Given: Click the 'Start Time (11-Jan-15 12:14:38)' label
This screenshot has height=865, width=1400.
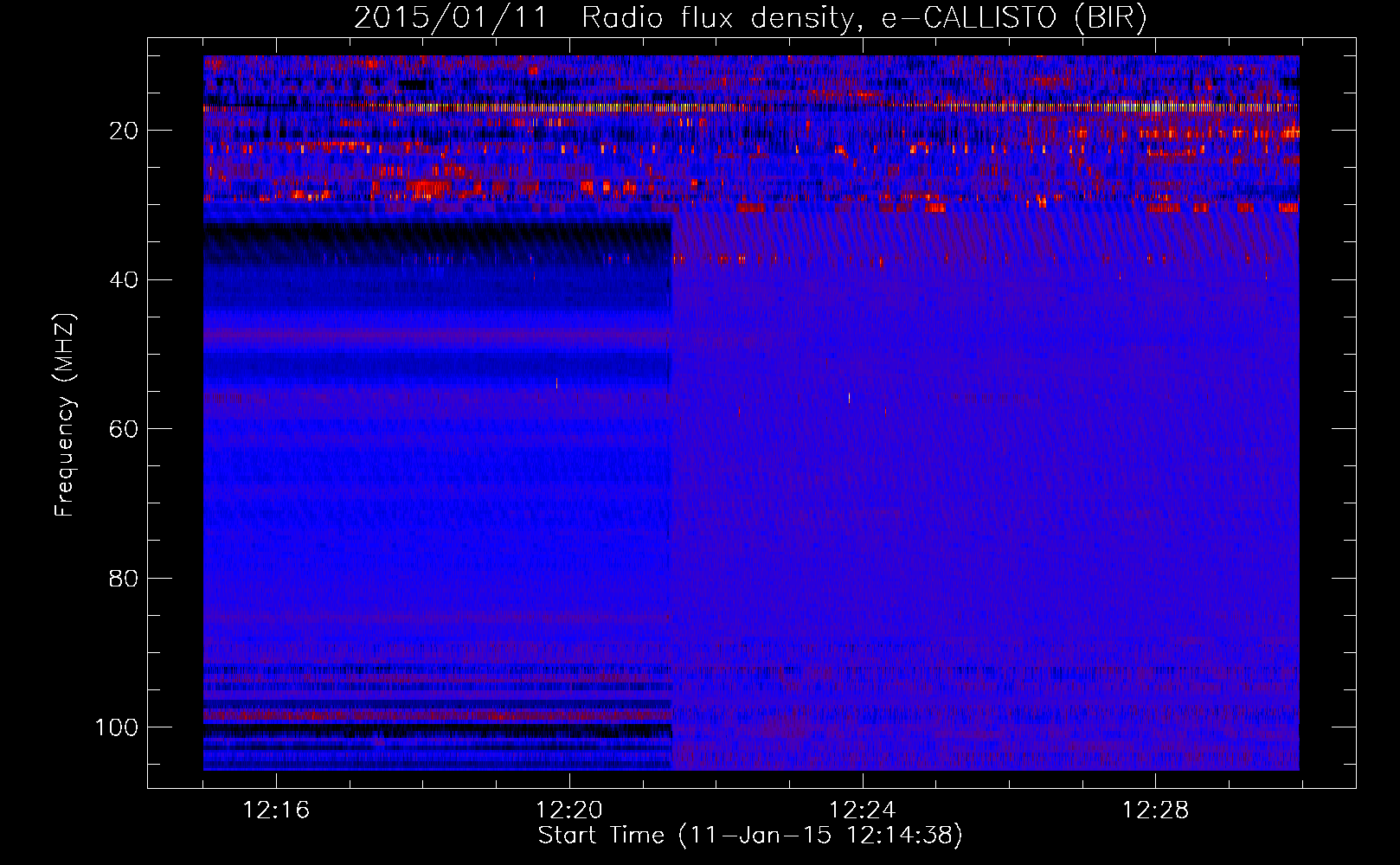Looking at the screenshot, I should (750, 836).
